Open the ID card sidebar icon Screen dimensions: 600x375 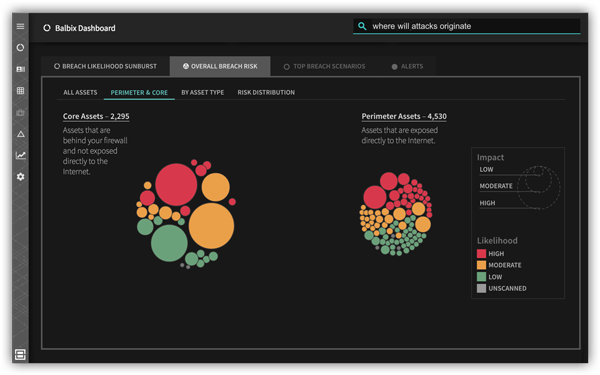(x=20, y=69)
